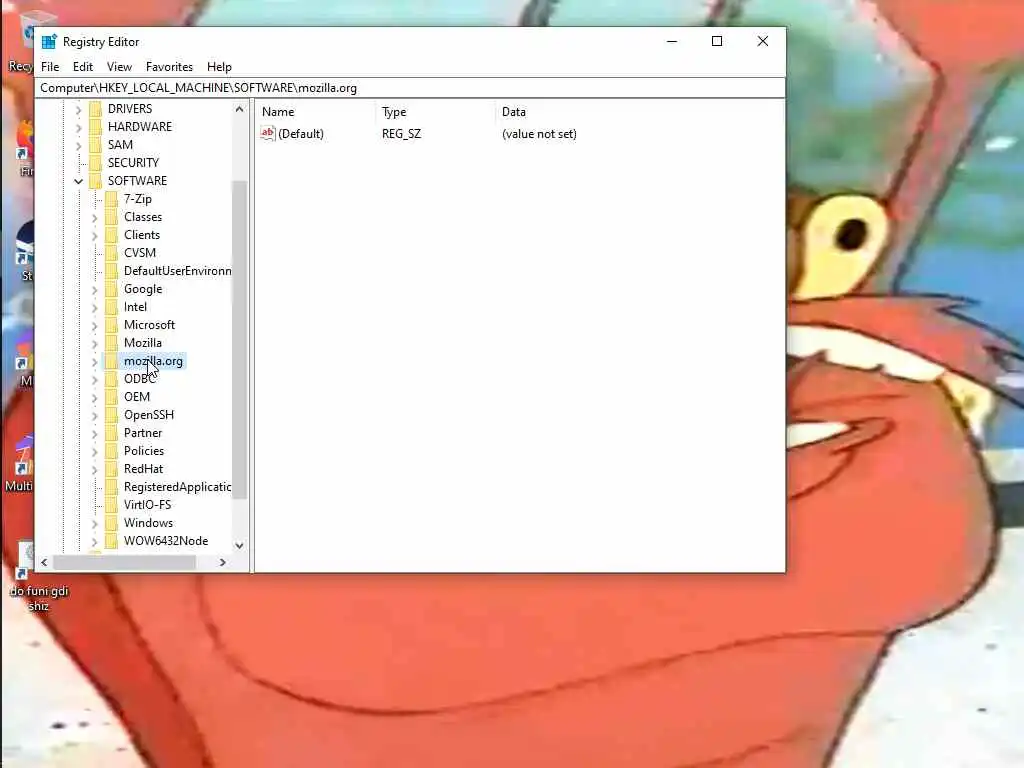Image resolution: width=1024 pixels, height=768 pixels.
Task: Click the (Default) string value icon
Action: (268, 133)
